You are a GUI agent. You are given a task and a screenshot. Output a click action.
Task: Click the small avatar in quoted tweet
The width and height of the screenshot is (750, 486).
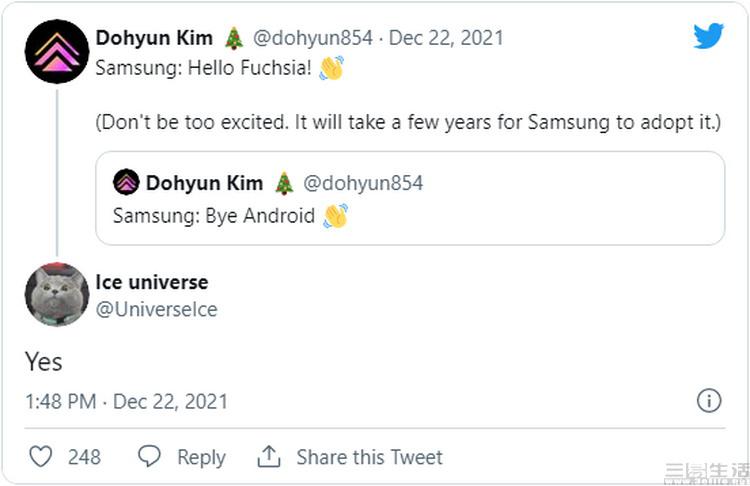tap(126, 182)
